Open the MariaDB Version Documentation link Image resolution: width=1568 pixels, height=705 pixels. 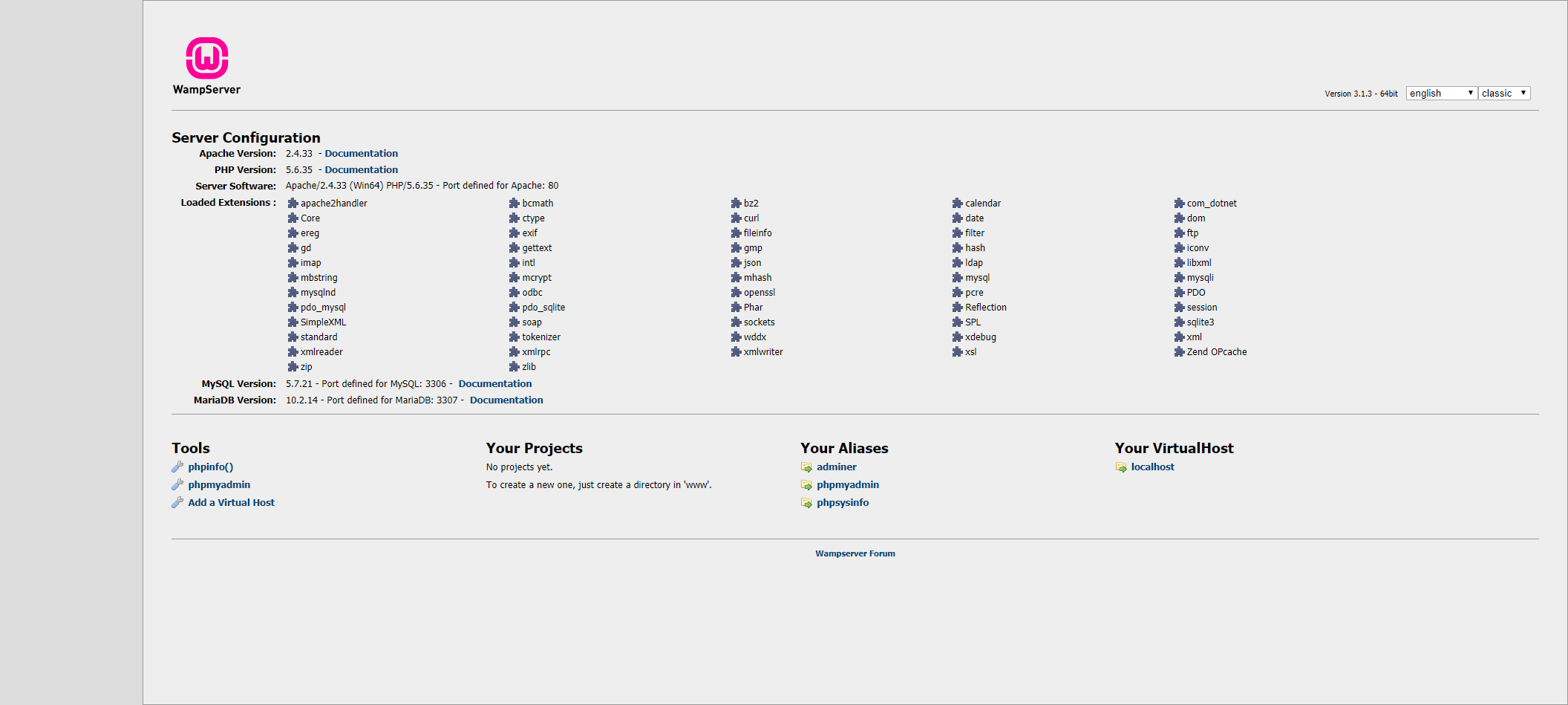tap(506, 400)
